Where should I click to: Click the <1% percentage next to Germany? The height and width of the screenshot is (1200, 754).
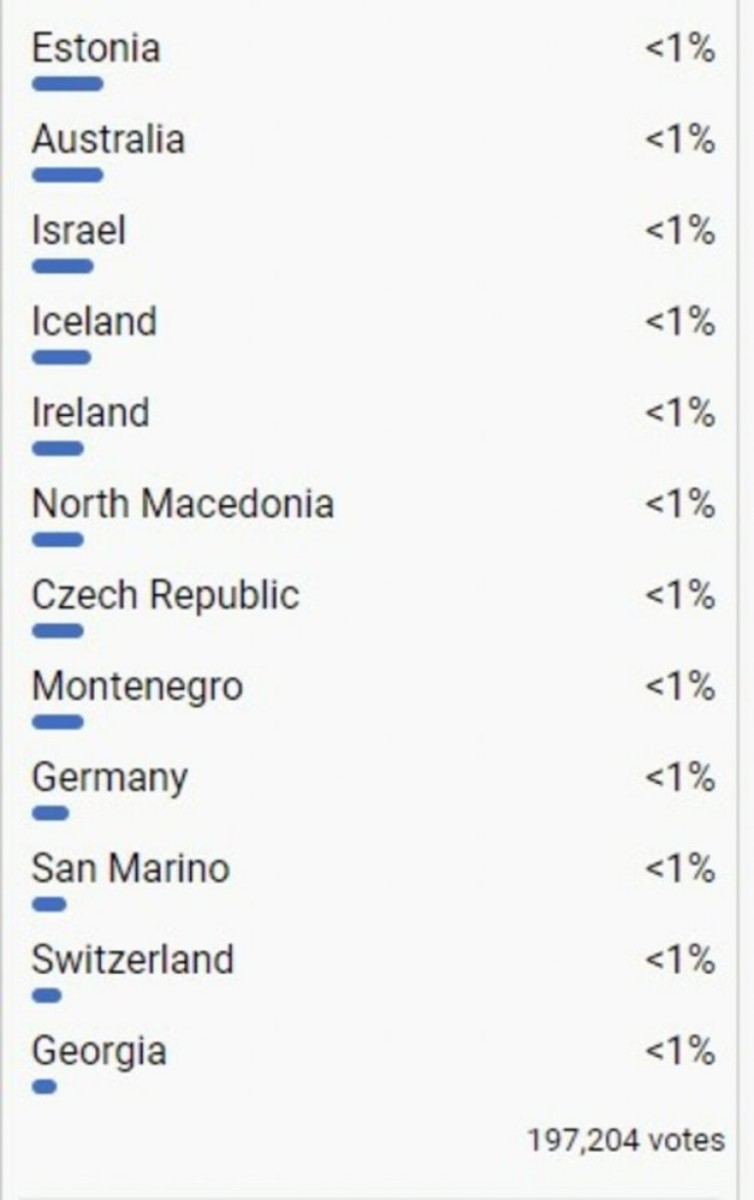(x=680, y=778)
